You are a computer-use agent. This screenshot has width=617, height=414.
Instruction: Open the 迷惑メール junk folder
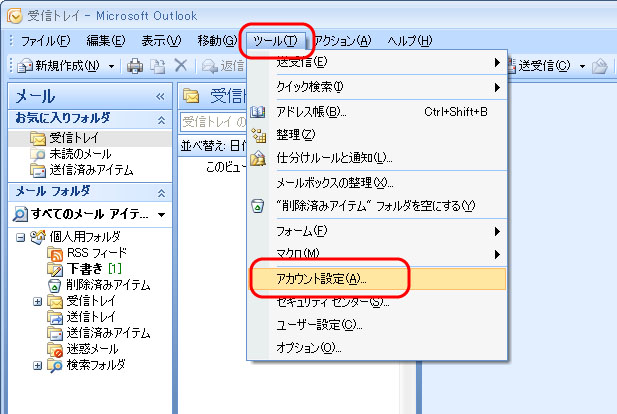[x=92, y=349]
